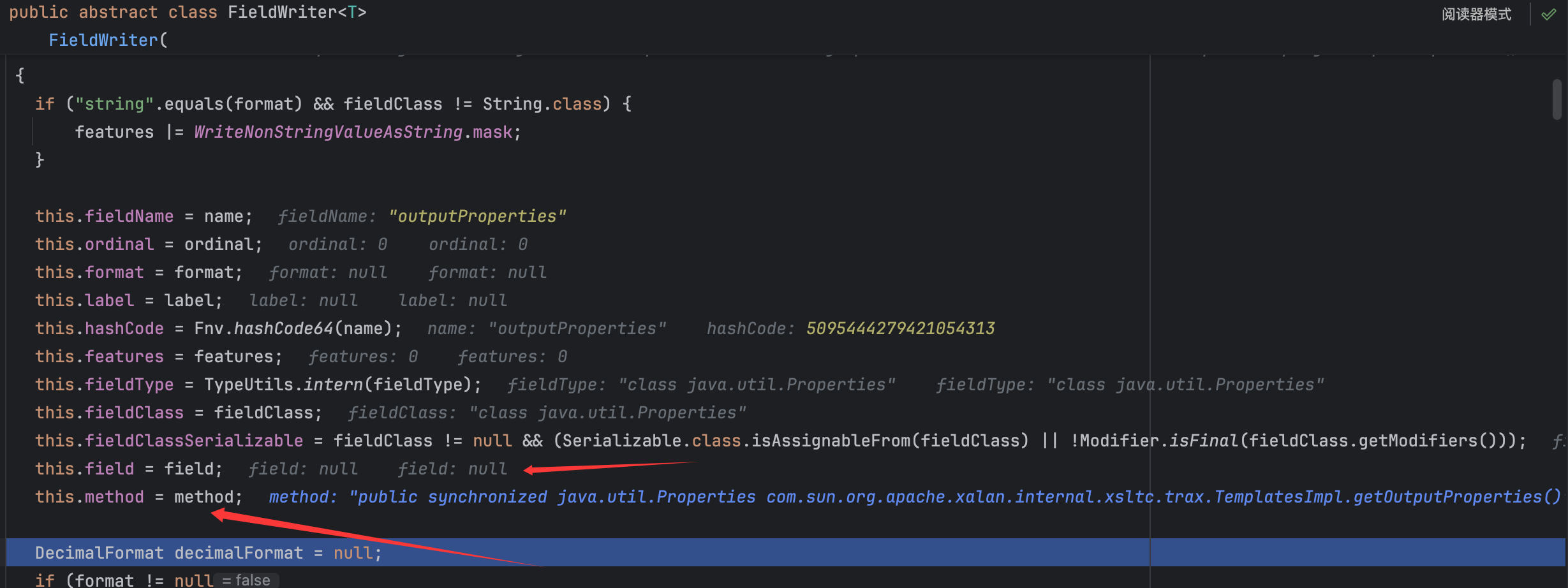1568x588 pixels.
Task: Click the hashCode64 method call
Action: tap(283, 328)
